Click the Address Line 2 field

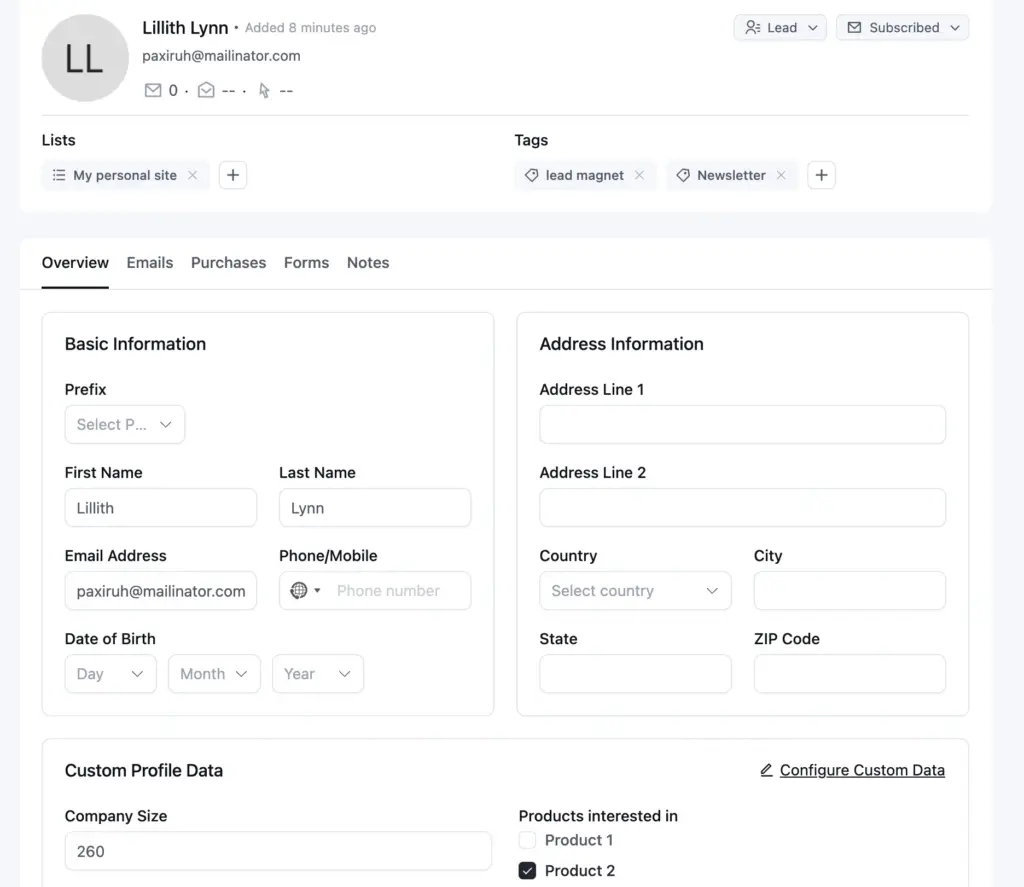(x=743, y=508)
